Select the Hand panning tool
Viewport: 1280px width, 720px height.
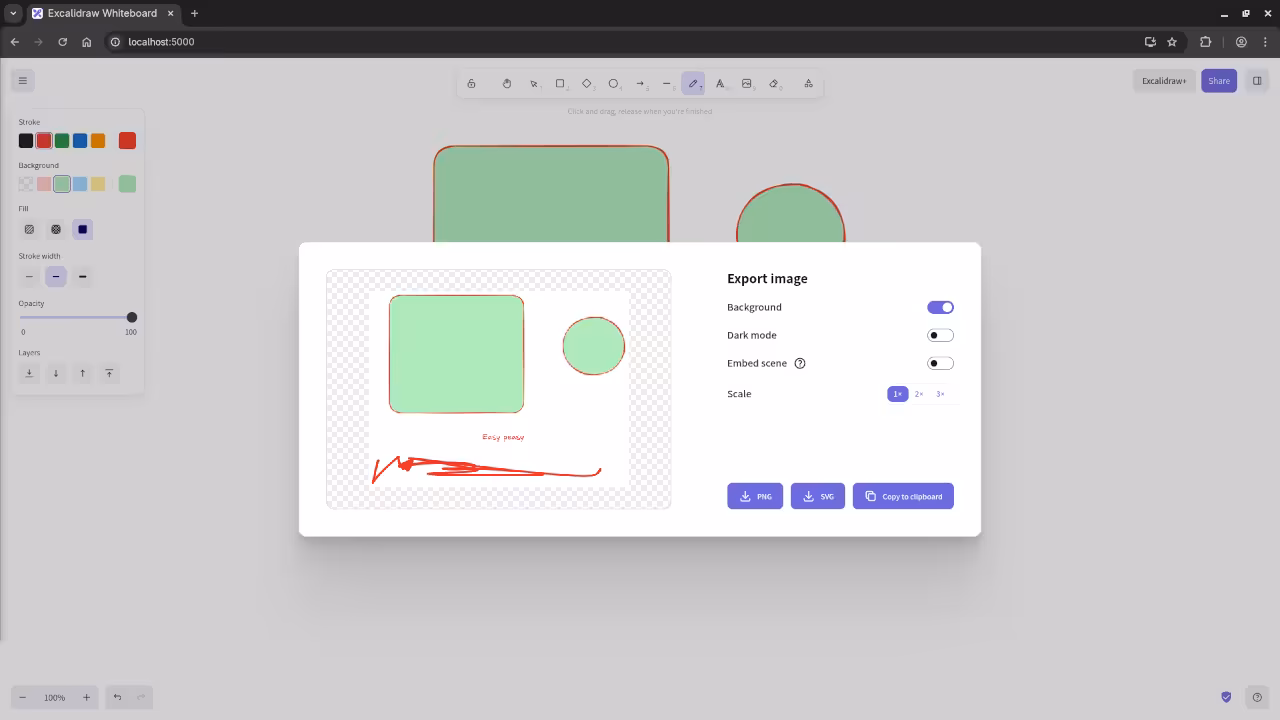pos(507,83)
